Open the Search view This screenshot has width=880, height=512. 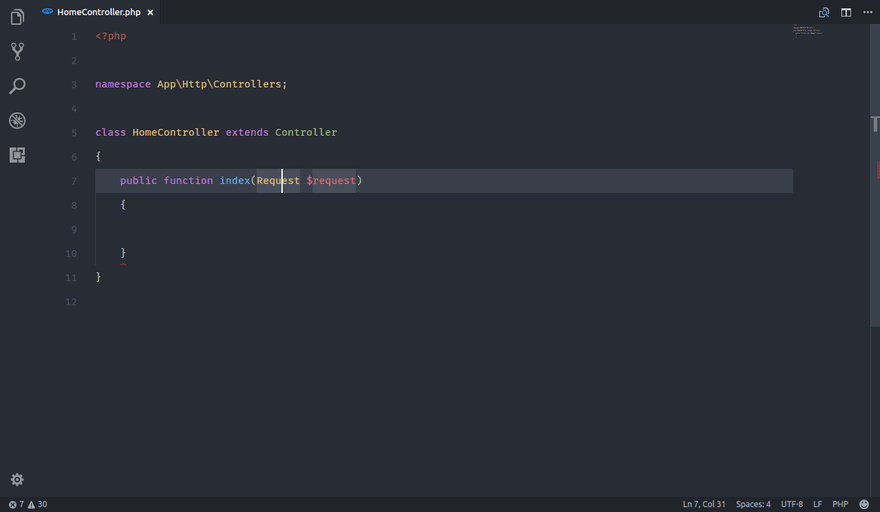[17, 86]
